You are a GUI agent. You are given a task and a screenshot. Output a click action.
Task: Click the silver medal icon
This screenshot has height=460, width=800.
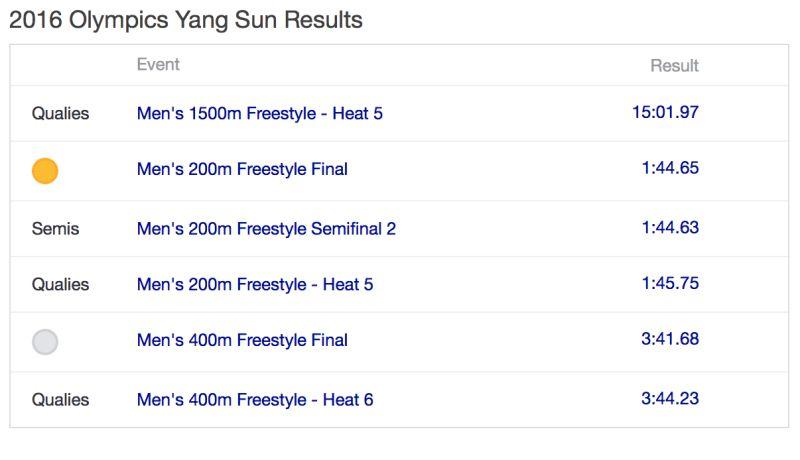45,342
